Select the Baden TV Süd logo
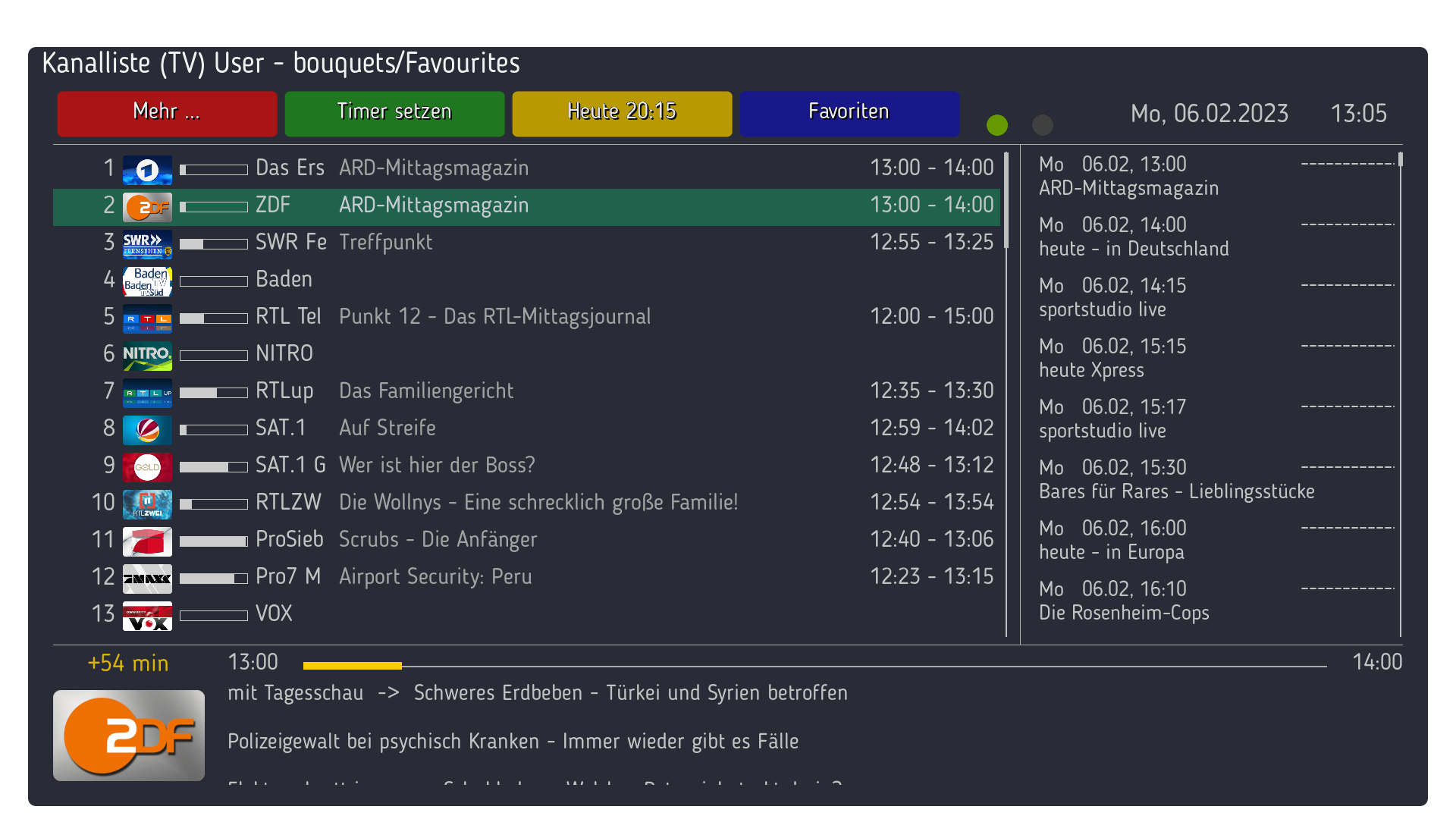 147,281
